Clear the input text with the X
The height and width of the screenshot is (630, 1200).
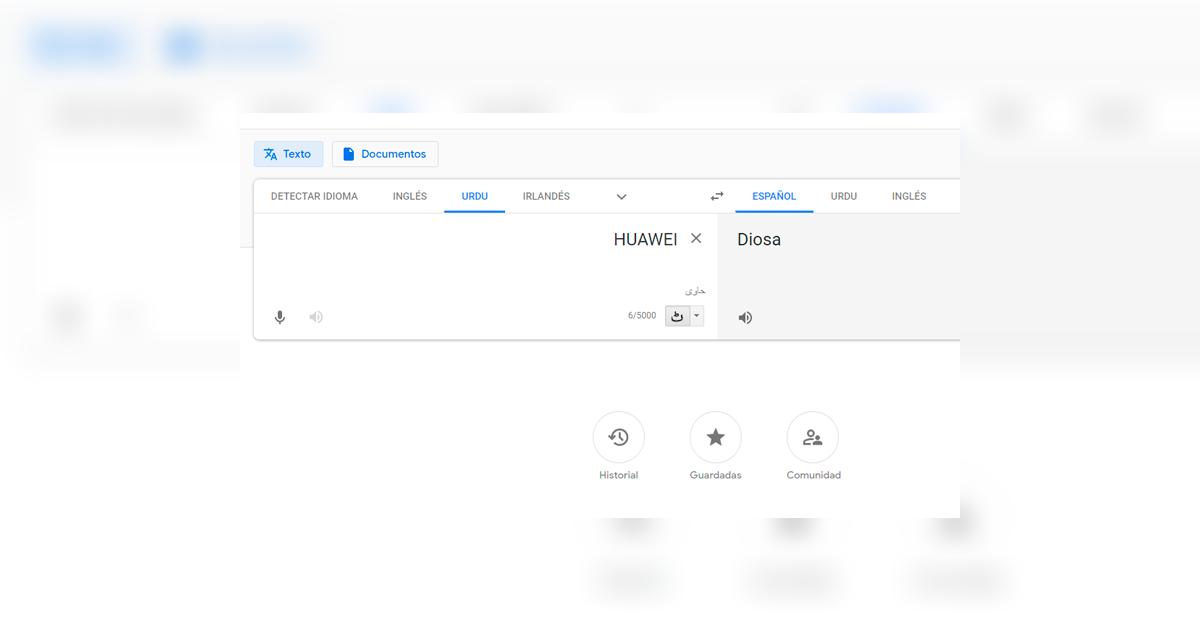(696, 238)
